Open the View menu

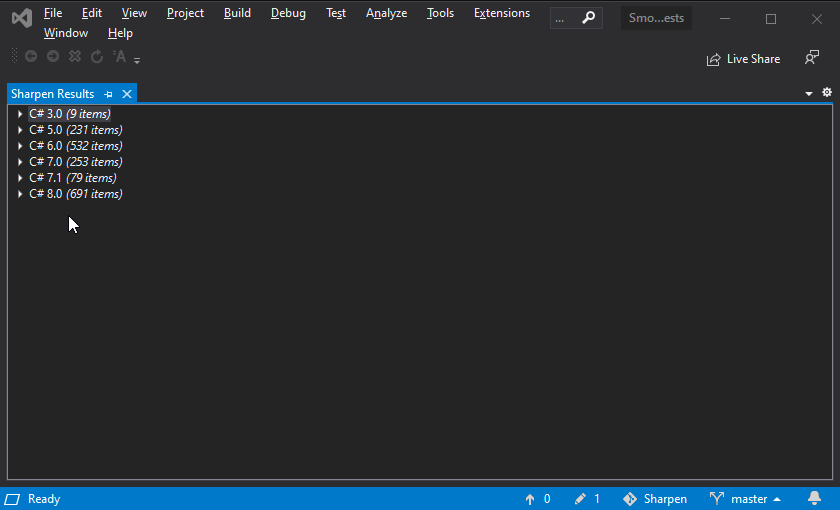coord(134,13)
